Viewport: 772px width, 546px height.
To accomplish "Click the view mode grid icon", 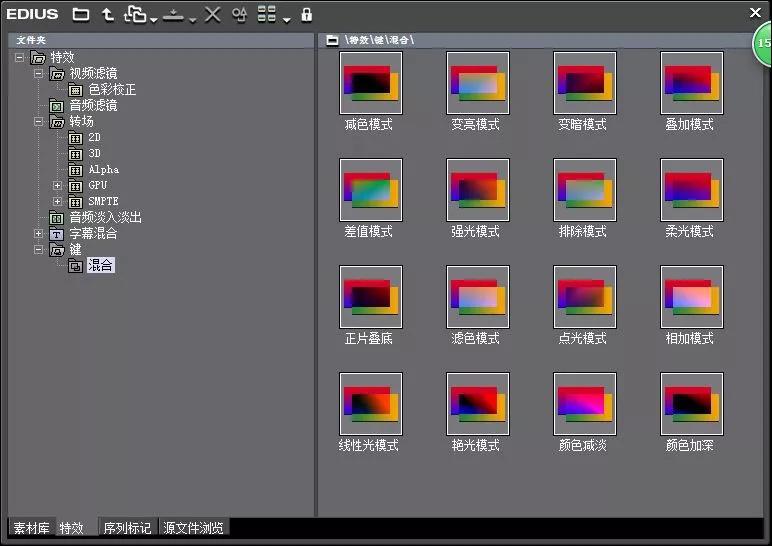I will click(266, 14).
